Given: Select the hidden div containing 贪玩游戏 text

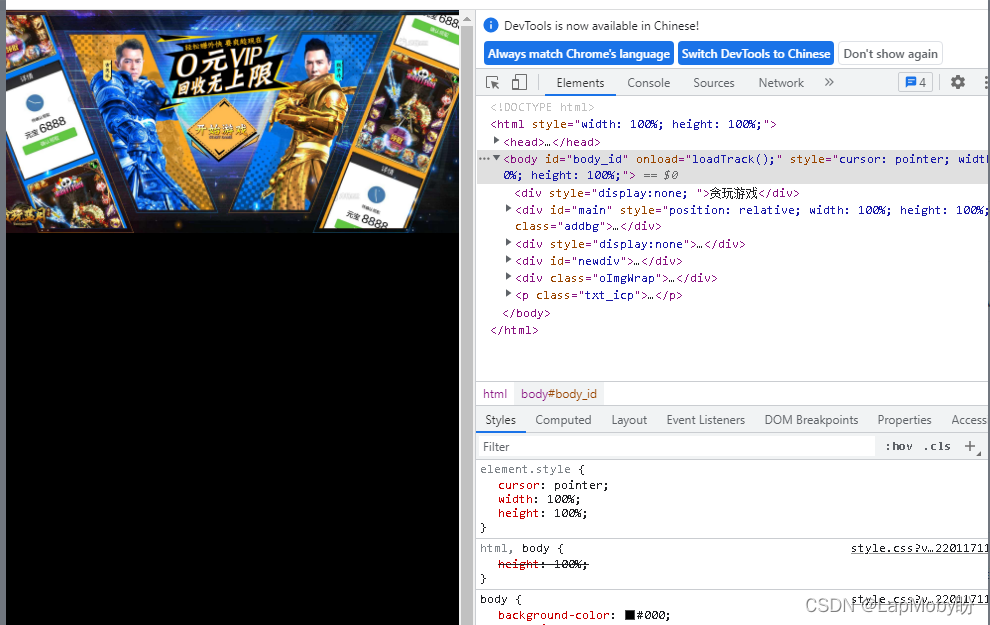Looking at the screenshot, I should [x=657, y=193].
